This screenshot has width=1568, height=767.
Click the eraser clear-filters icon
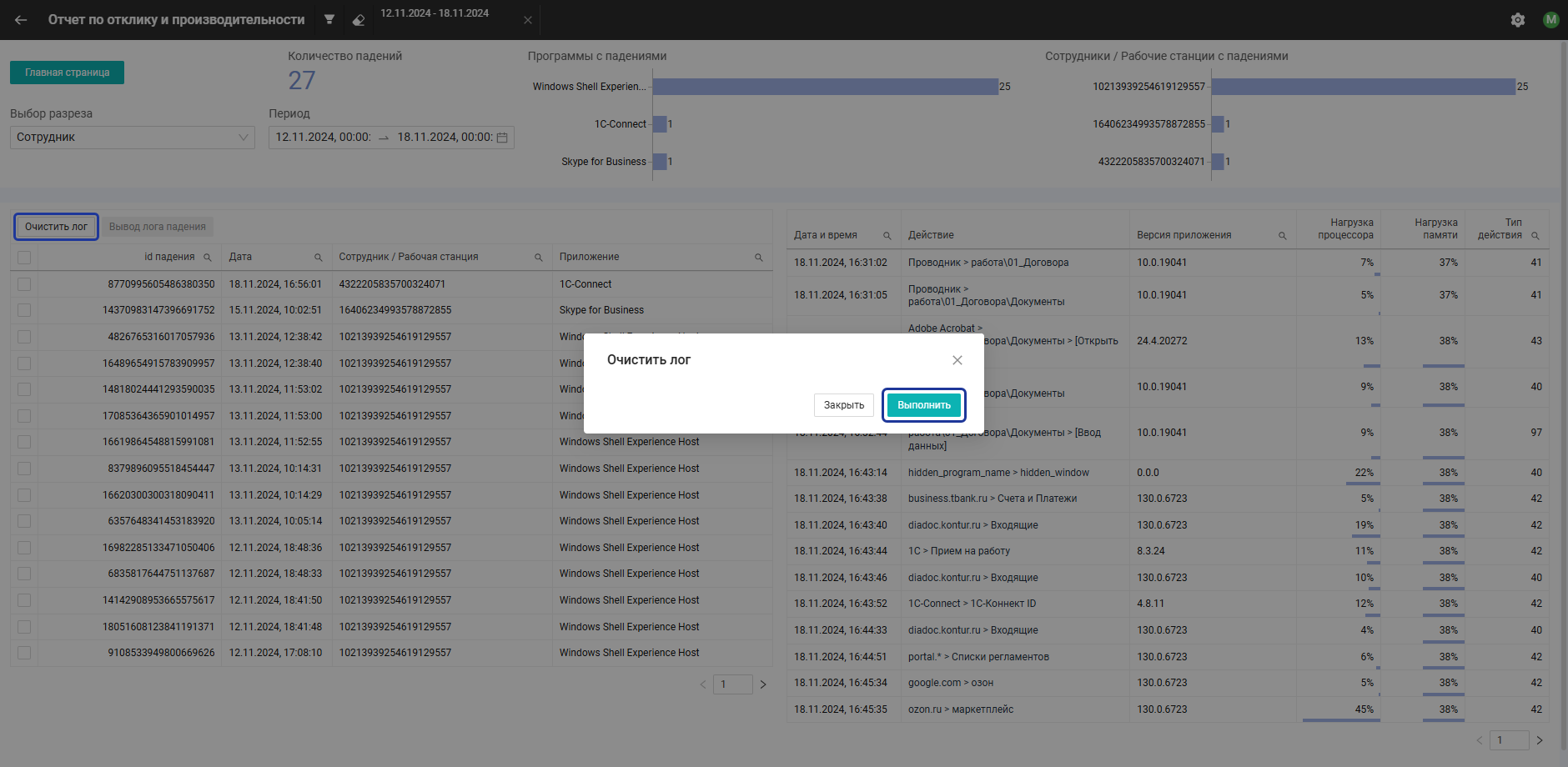point(359,20)
